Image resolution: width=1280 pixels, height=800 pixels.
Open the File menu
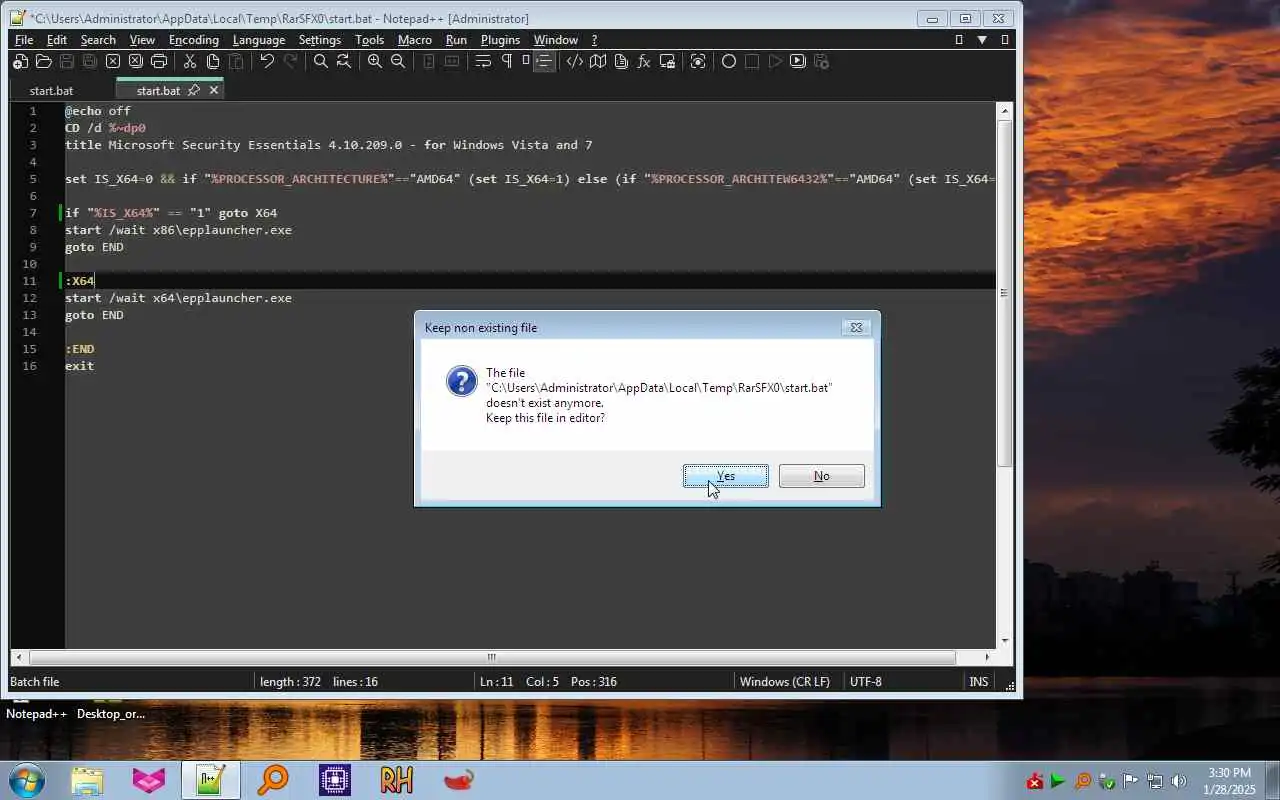[24, 40]
